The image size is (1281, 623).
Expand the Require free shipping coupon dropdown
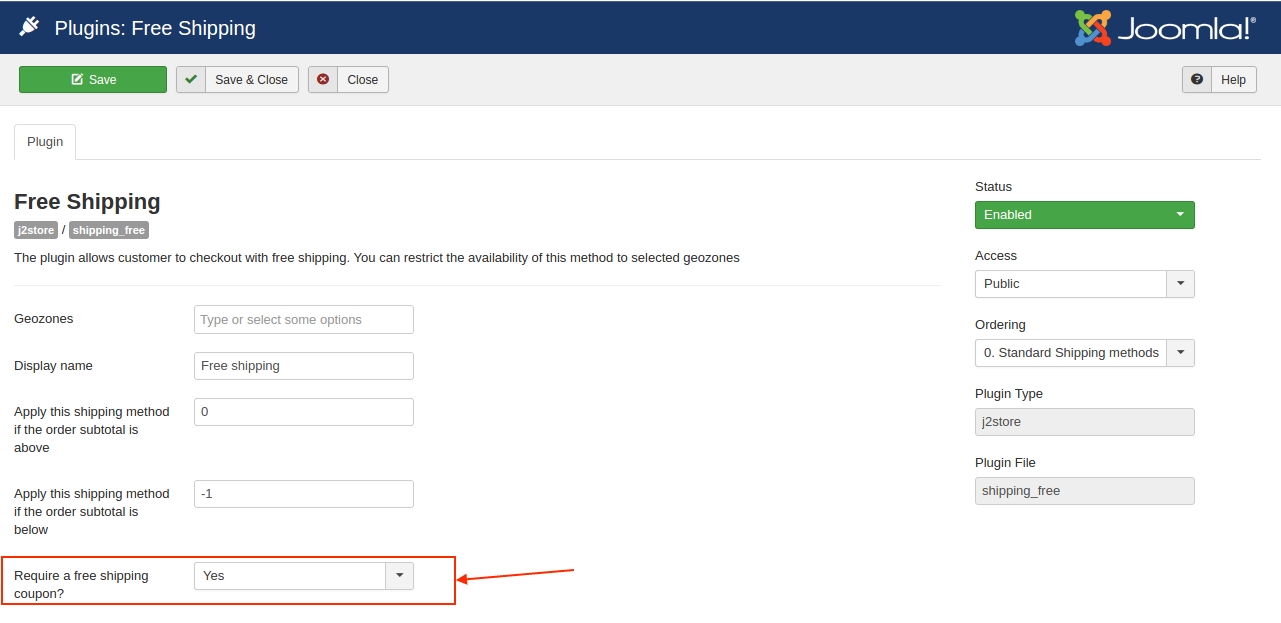(x=303, y=576)
